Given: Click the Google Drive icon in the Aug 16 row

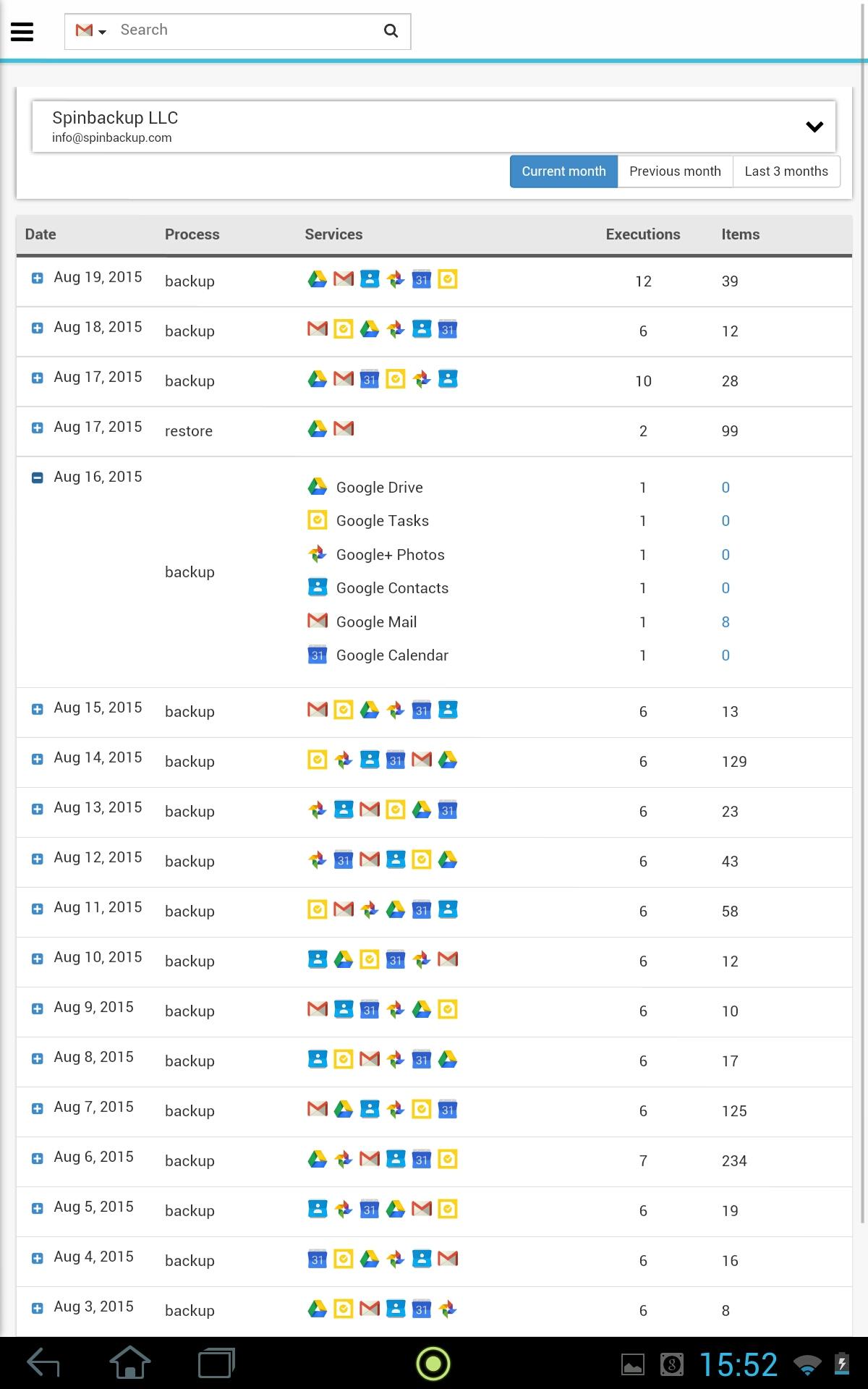Looking at the screenshot, I should click(x=318, y=487).
